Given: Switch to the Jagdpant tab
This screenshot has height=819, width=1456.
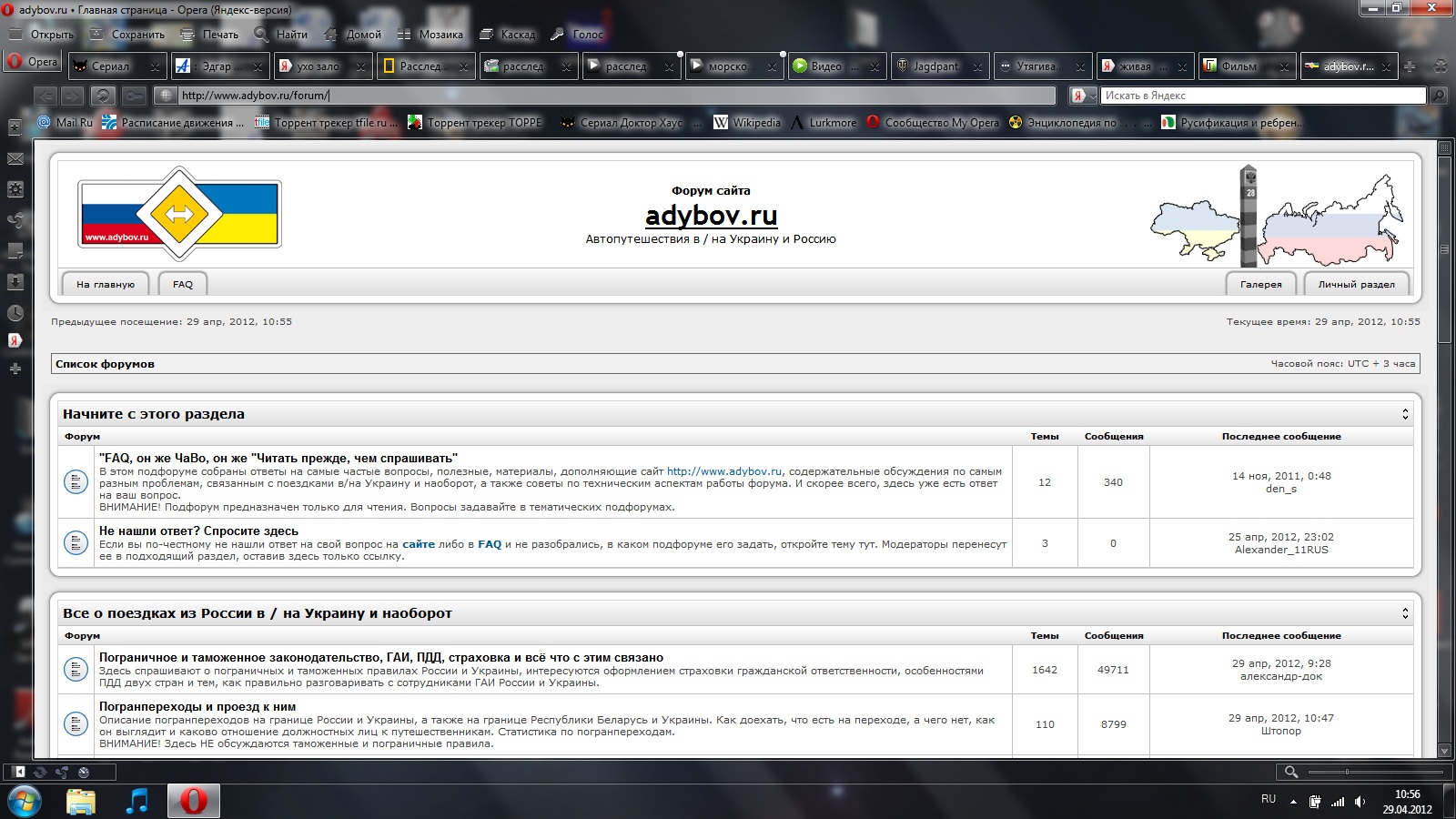Looking at the screenshot, I should coord(935,66).
